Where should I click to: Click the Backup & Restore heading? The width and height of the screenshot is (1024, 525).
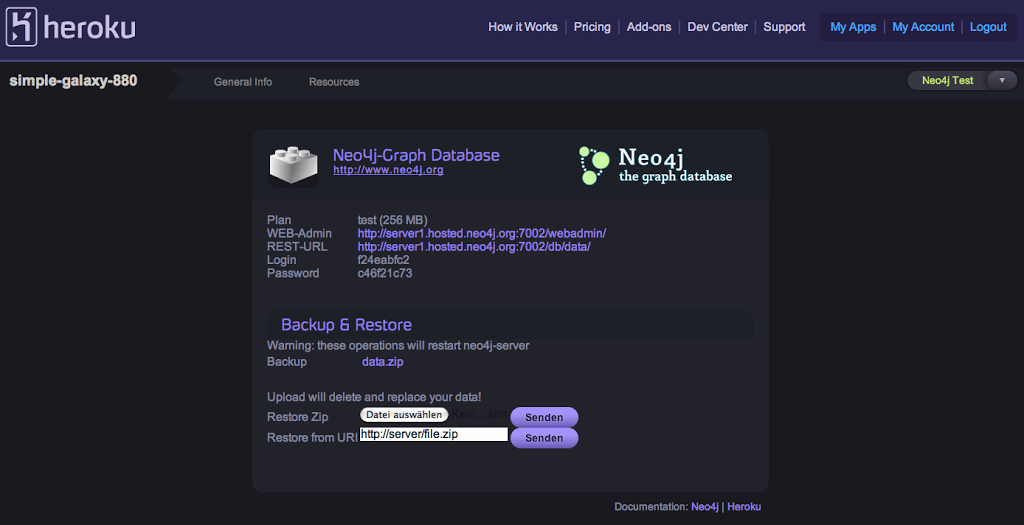346,325
